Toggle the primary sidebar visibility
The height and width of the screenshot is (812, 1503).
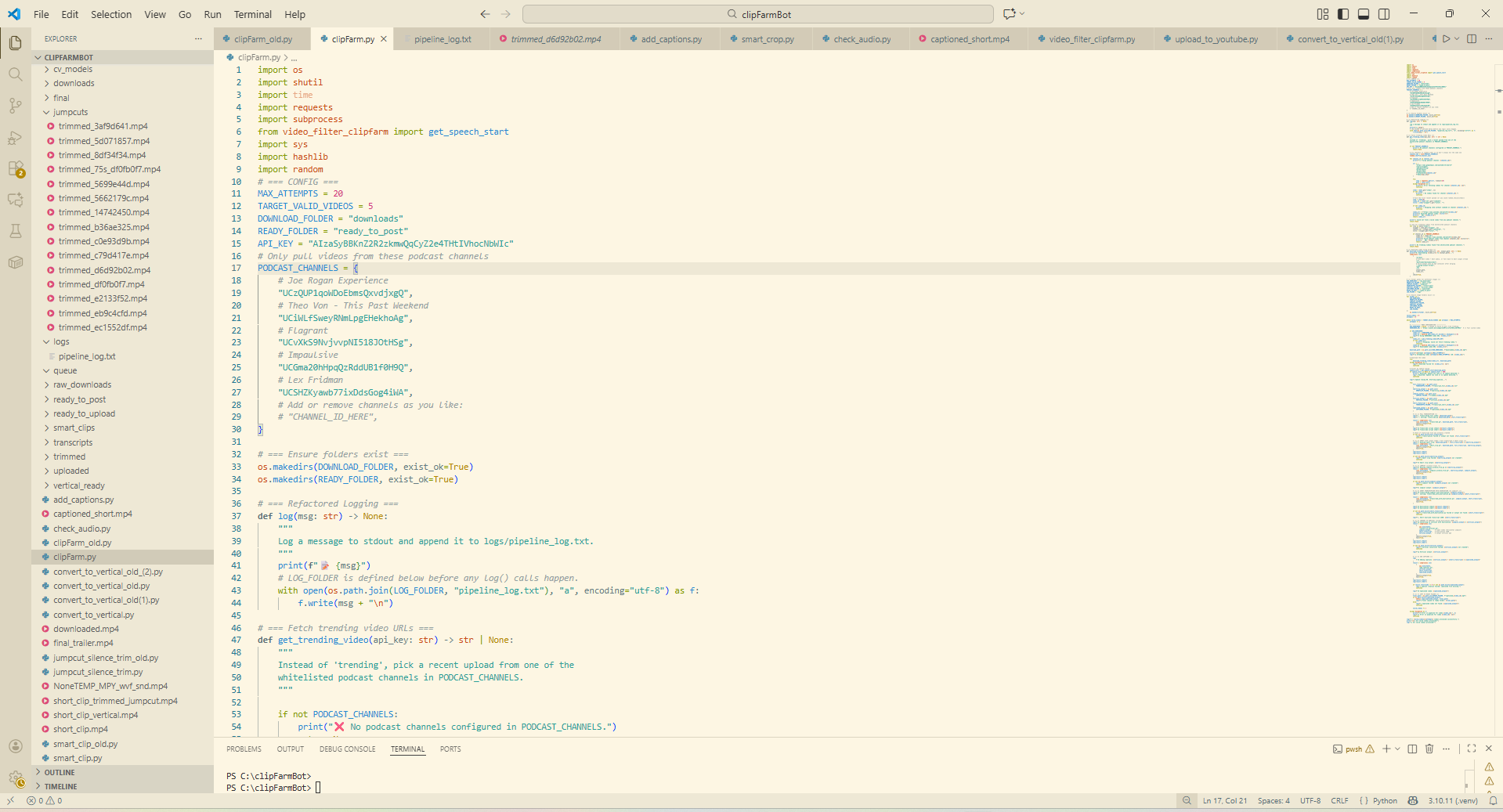(1342, 13)
